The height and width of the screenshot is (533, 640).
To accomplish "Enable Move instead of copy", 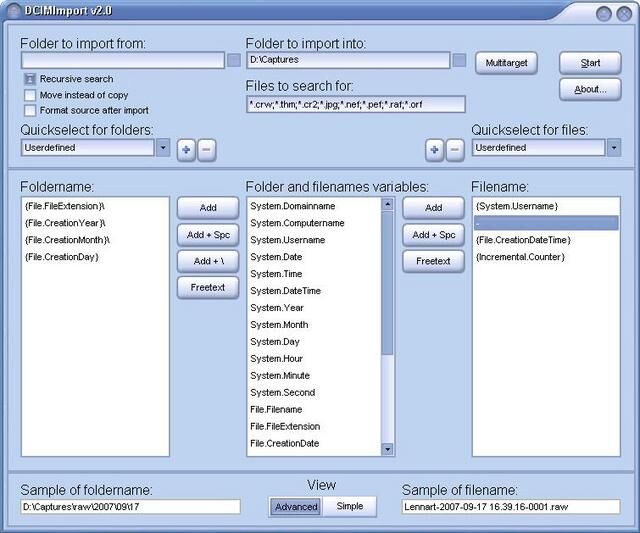I will (30, 95).
